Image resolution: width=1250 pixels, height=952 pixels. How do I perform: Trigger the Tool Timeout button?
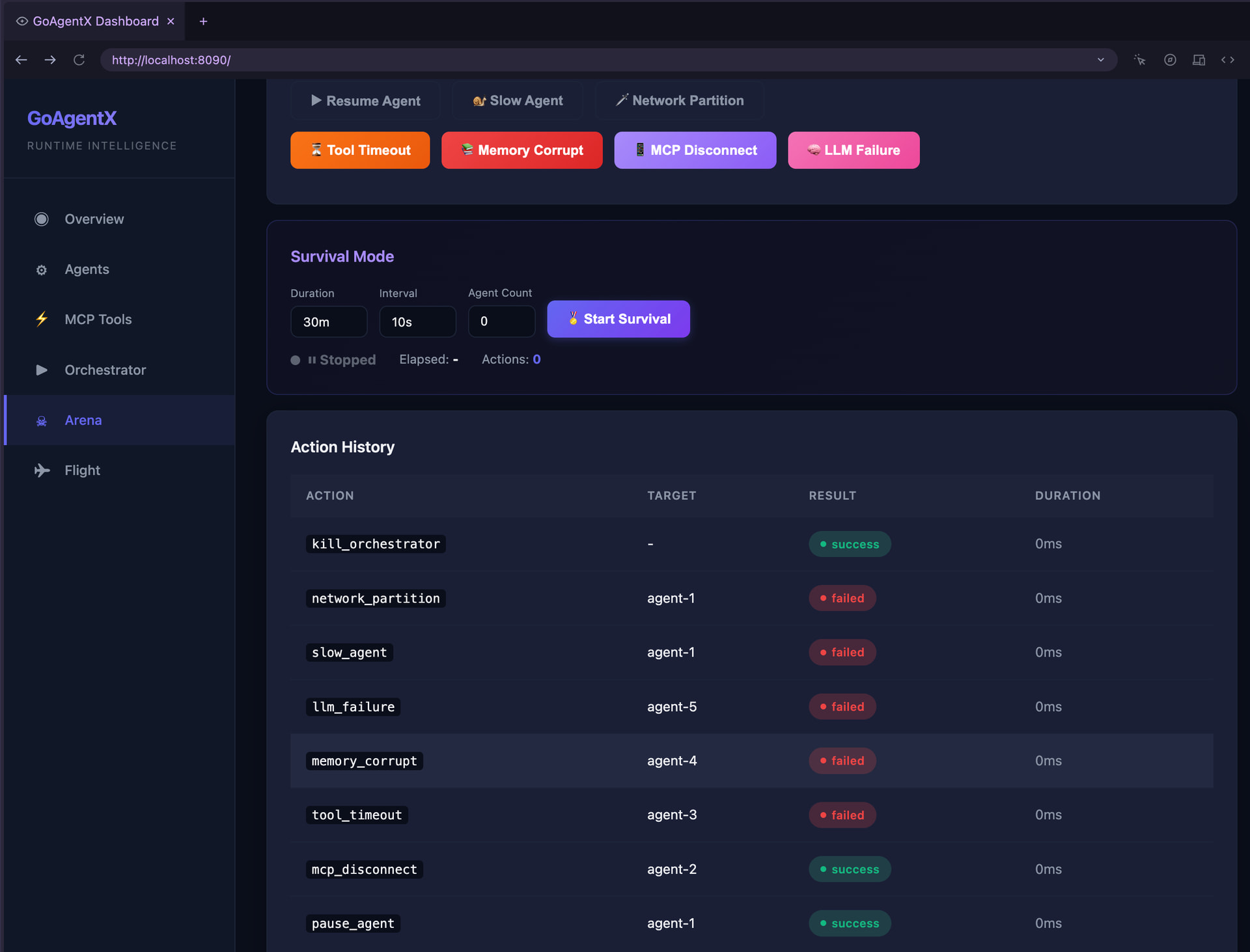point(360,150)
